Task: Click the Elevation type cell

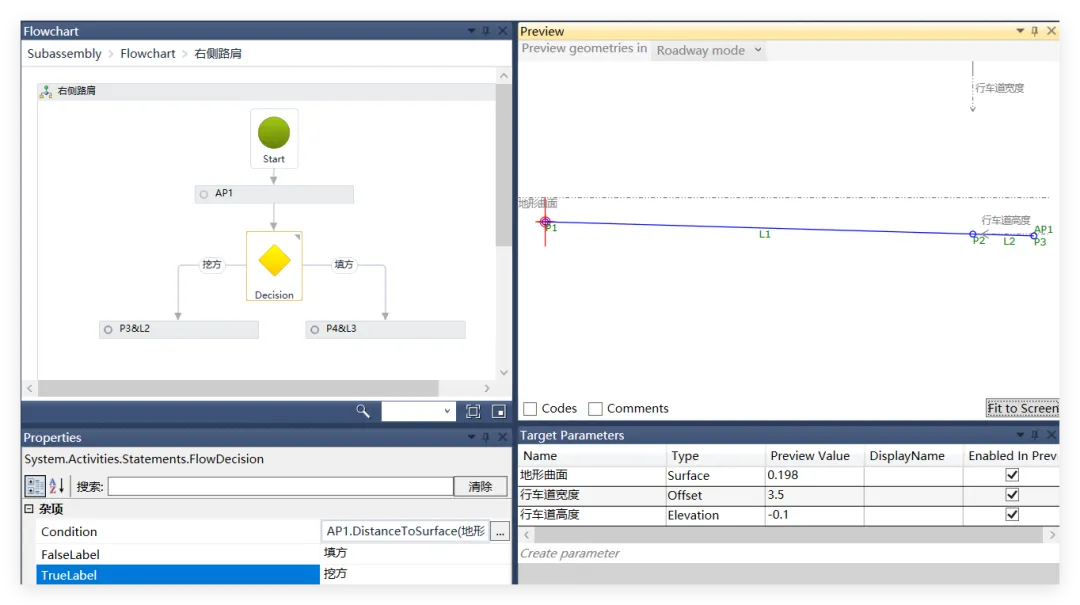Action: [x=716, y=515]
